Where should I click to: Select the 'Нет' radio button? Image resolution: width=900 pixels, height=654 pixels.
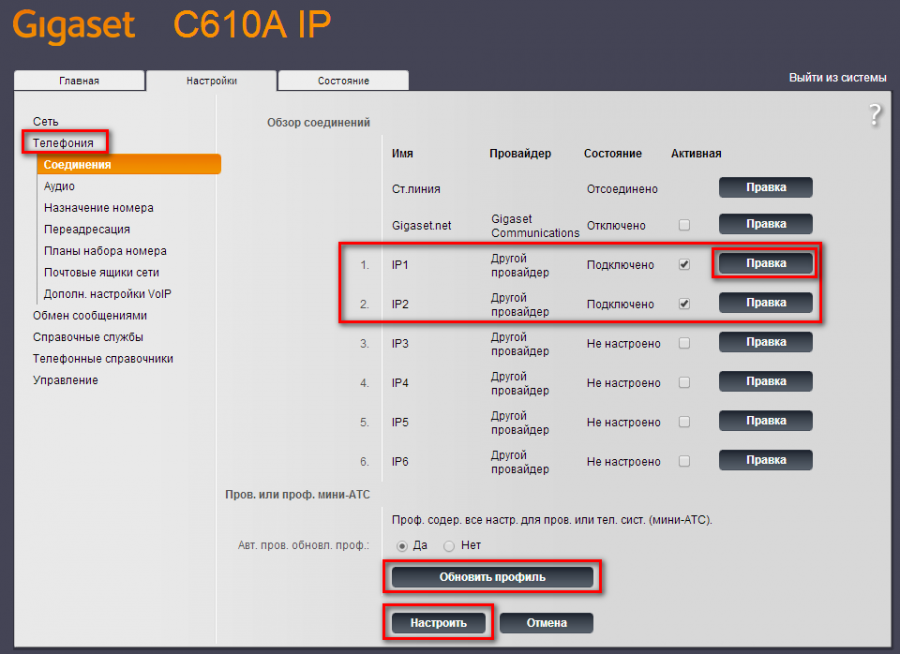tap(449, 546)
